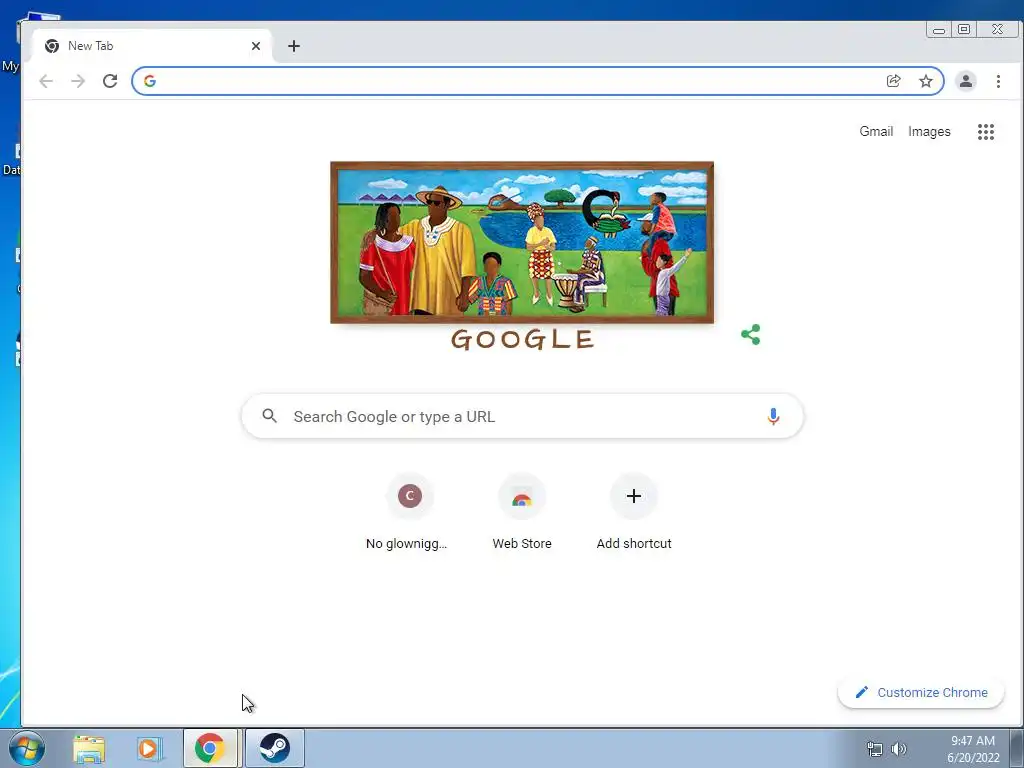Open Chrome's three-dot menu
The image size is (1024, 768).
[x=998, y=81]
